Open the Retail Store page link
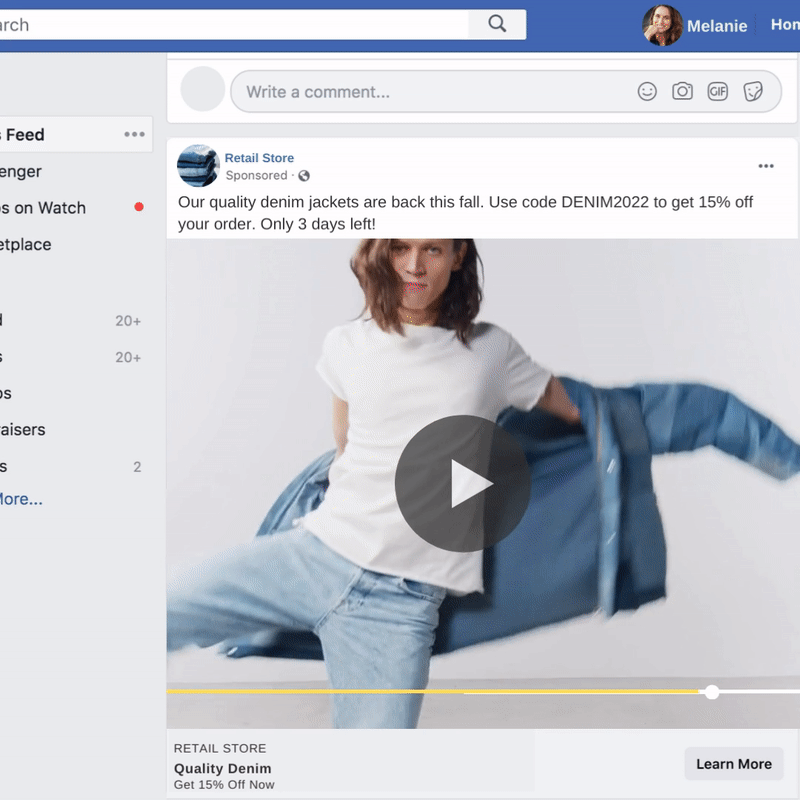 pos(259,158)
